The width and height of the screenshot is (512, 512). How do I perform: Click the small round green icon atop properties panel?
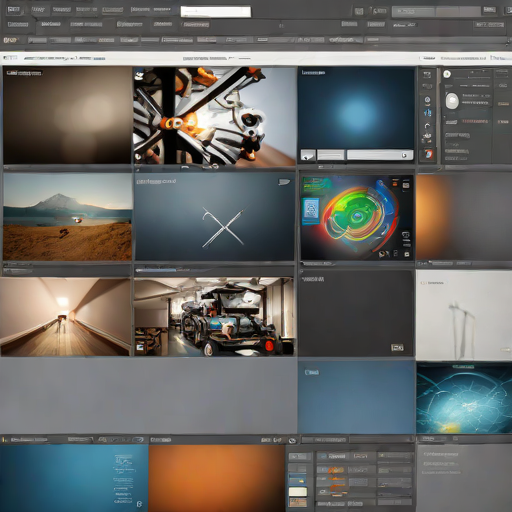pos(447,74)
